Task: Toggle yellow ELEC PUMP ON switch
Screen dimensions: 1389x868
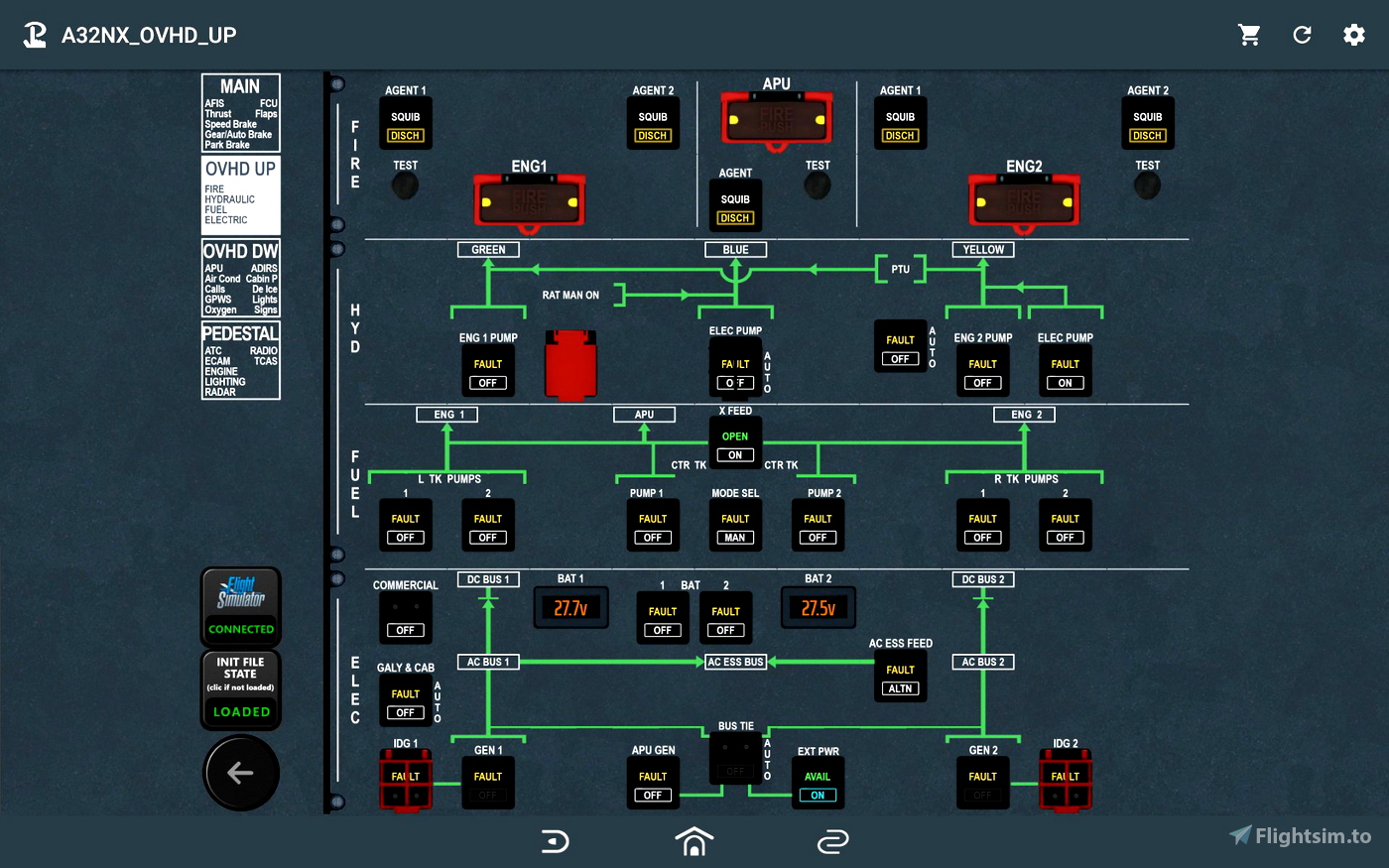Action: tap(1065, 372)
